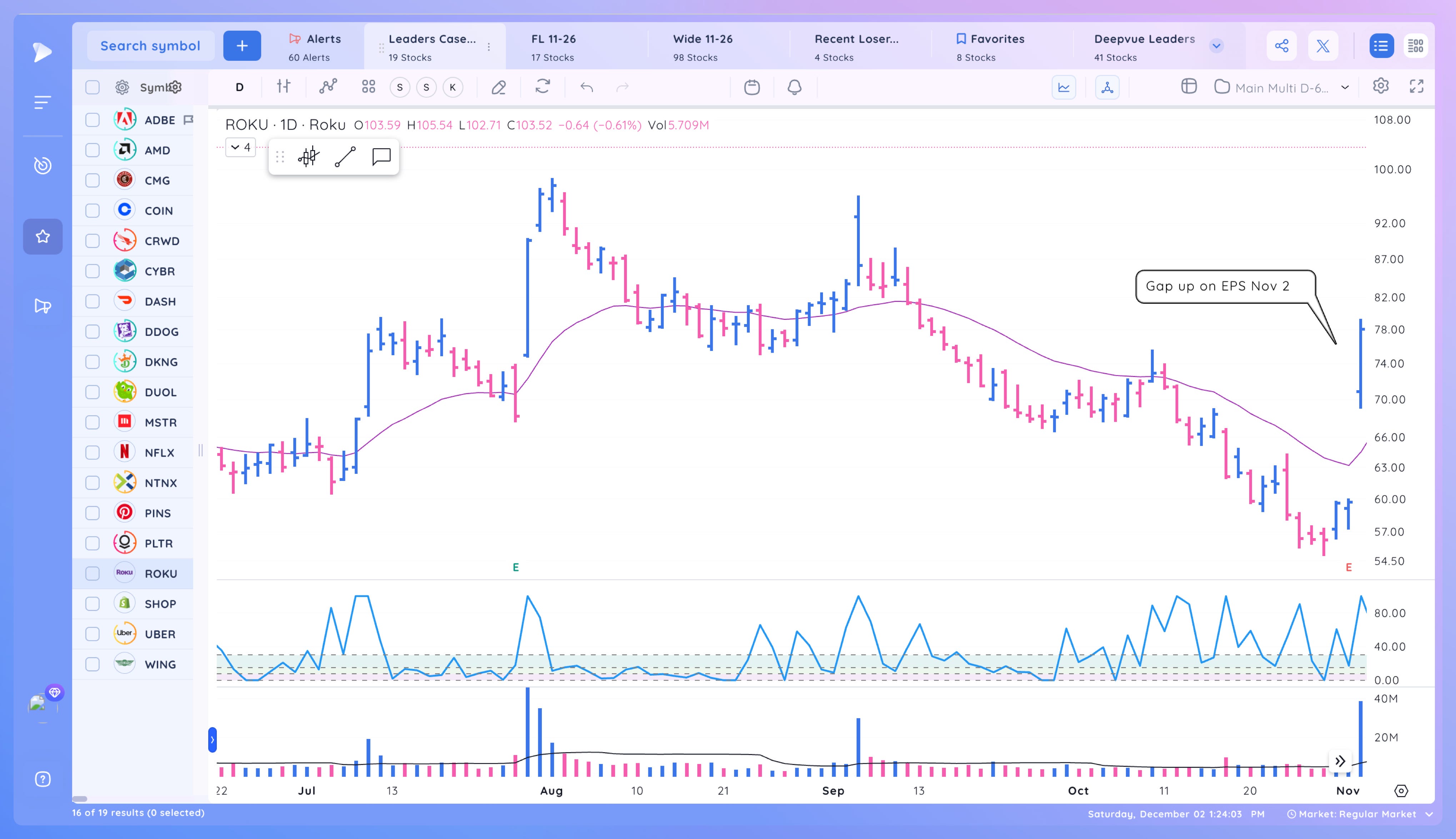Image resolution: width=1456 pixels, height=839 pixels.
Task: Open the Main Multi D-6 layout dropdown
Action: point(1282,88)
